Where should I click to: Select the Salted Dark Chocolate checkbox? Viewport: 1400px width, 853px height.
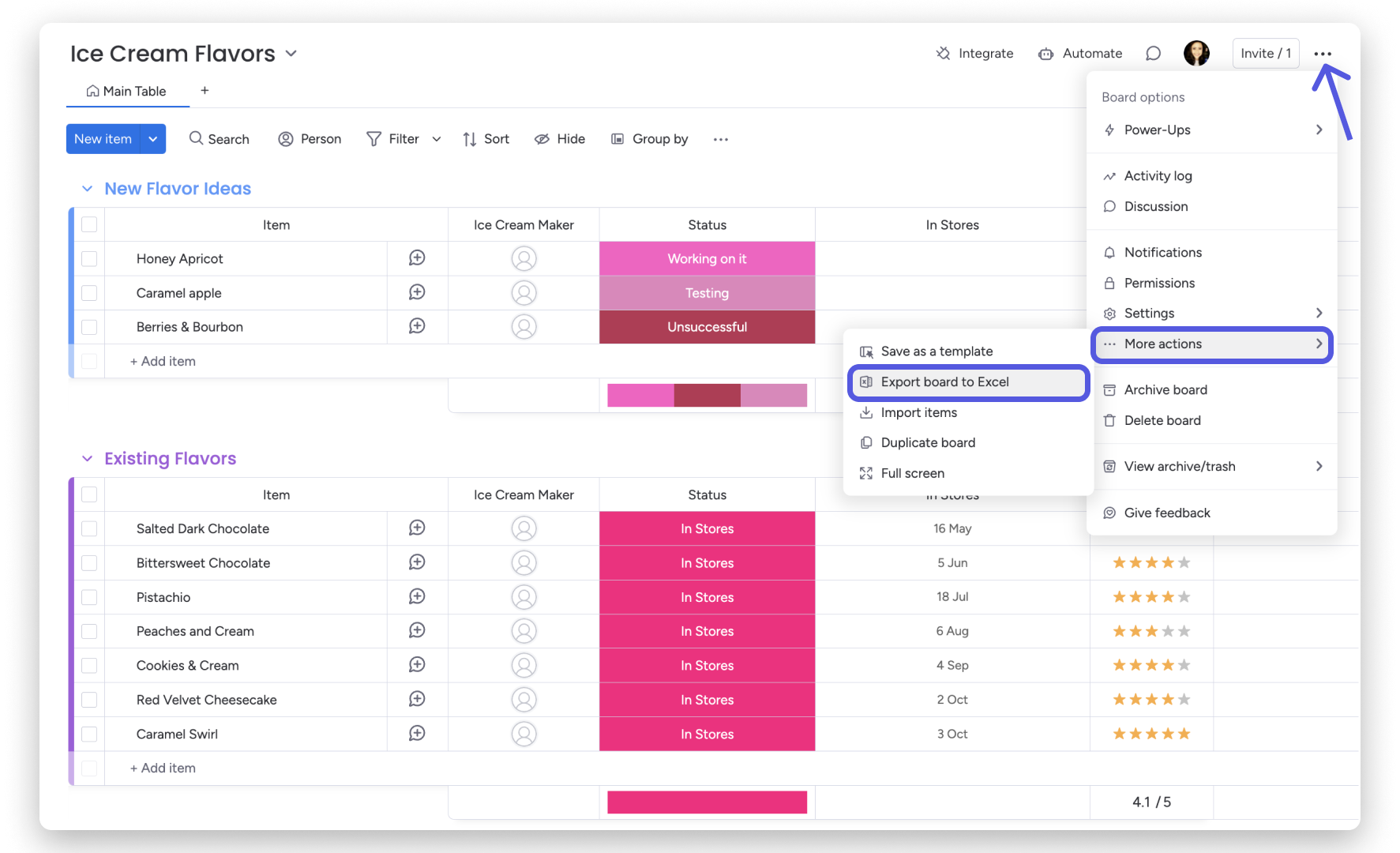pos(89,529)
